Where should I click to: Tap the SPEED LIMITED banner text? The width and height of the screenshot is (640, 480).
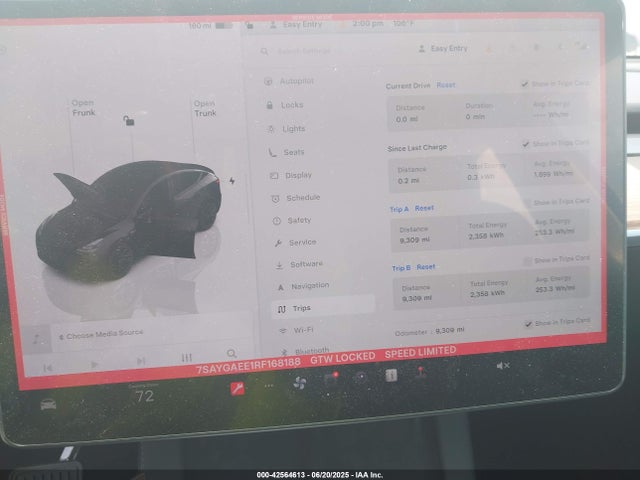click(x=420, y=352)
